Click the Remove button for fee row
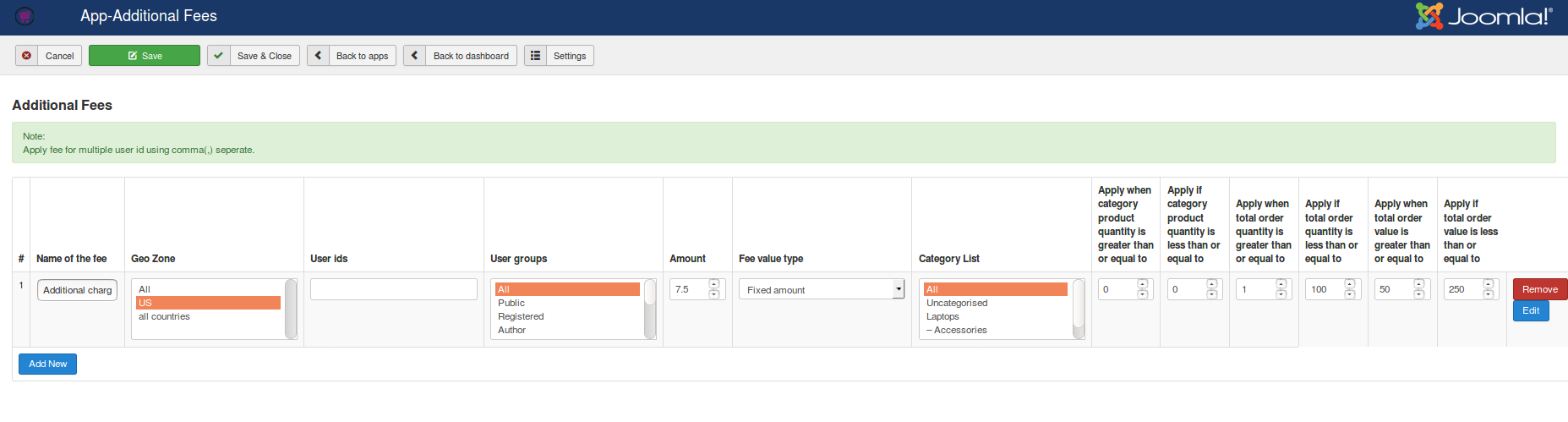This screenshot has width=1568, height=422. tap(1539, 289)
